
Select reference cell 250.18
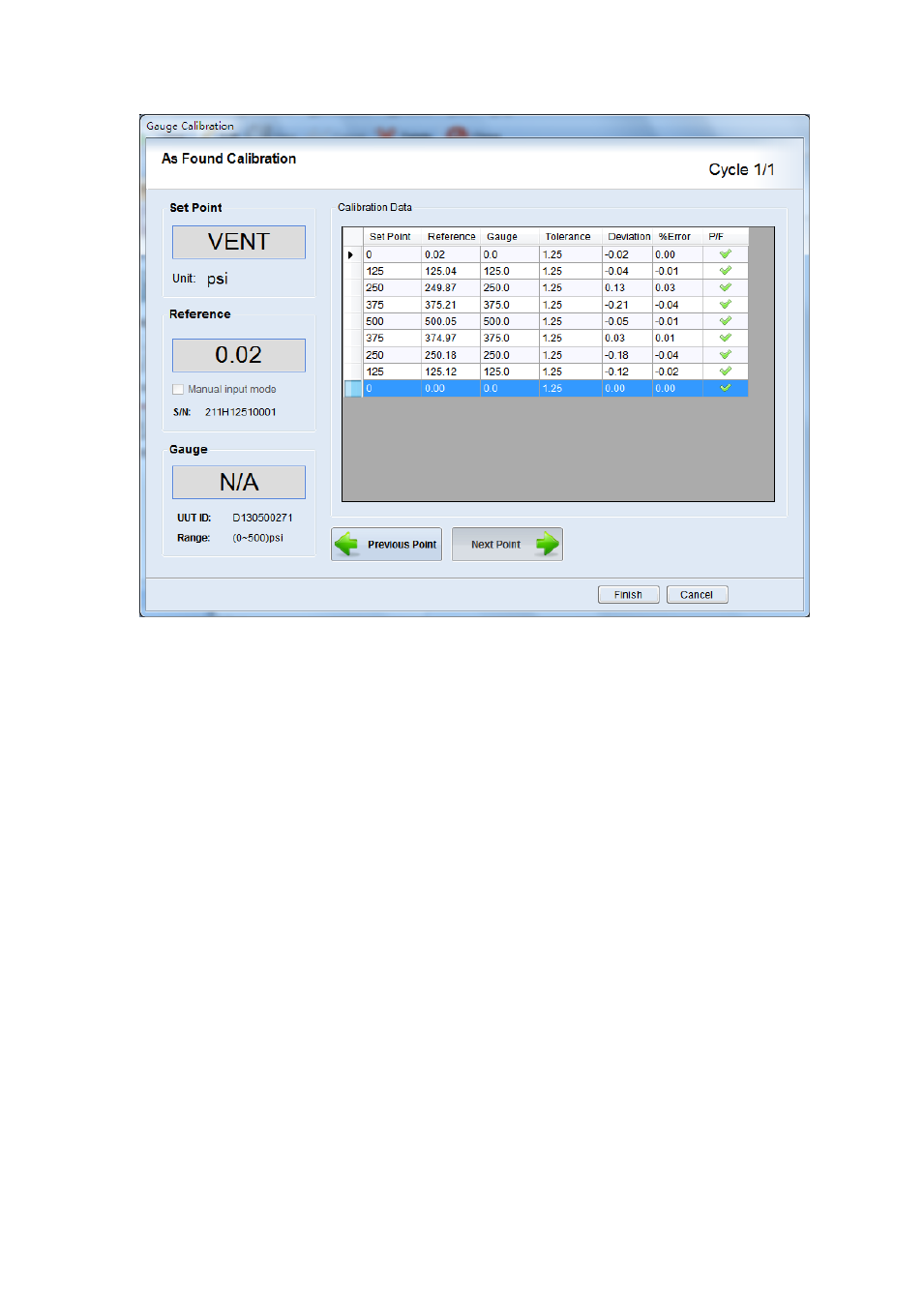point(451,355)
